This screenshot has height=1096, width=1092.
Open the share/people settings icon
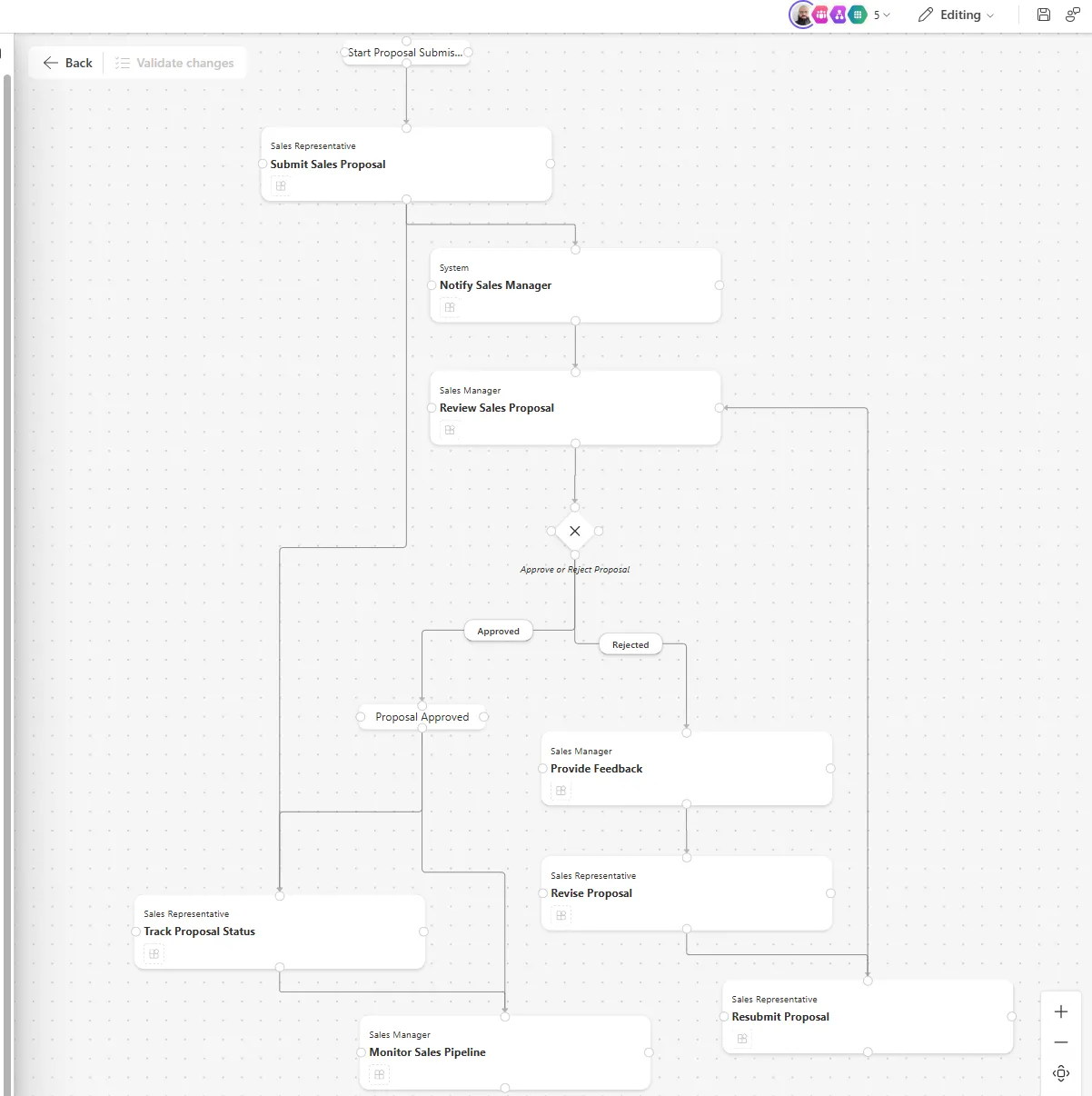(x=1072, y=15)
